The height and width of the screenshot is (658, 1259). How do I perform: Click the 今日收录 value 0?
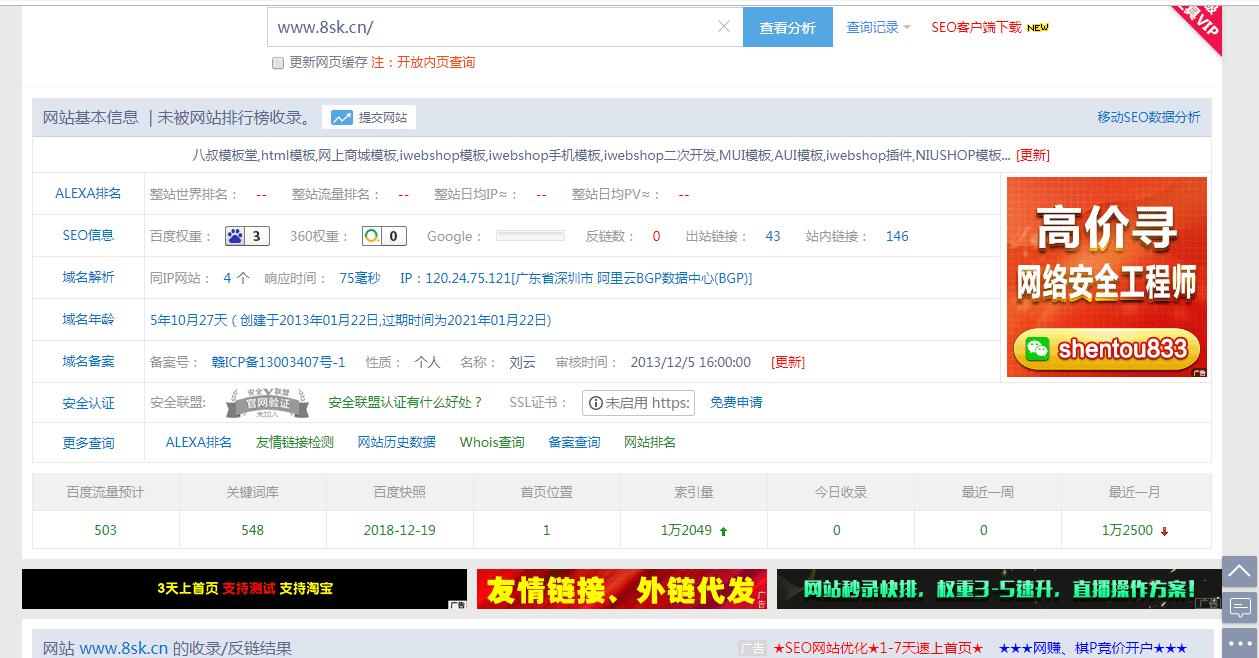point(837,530)
